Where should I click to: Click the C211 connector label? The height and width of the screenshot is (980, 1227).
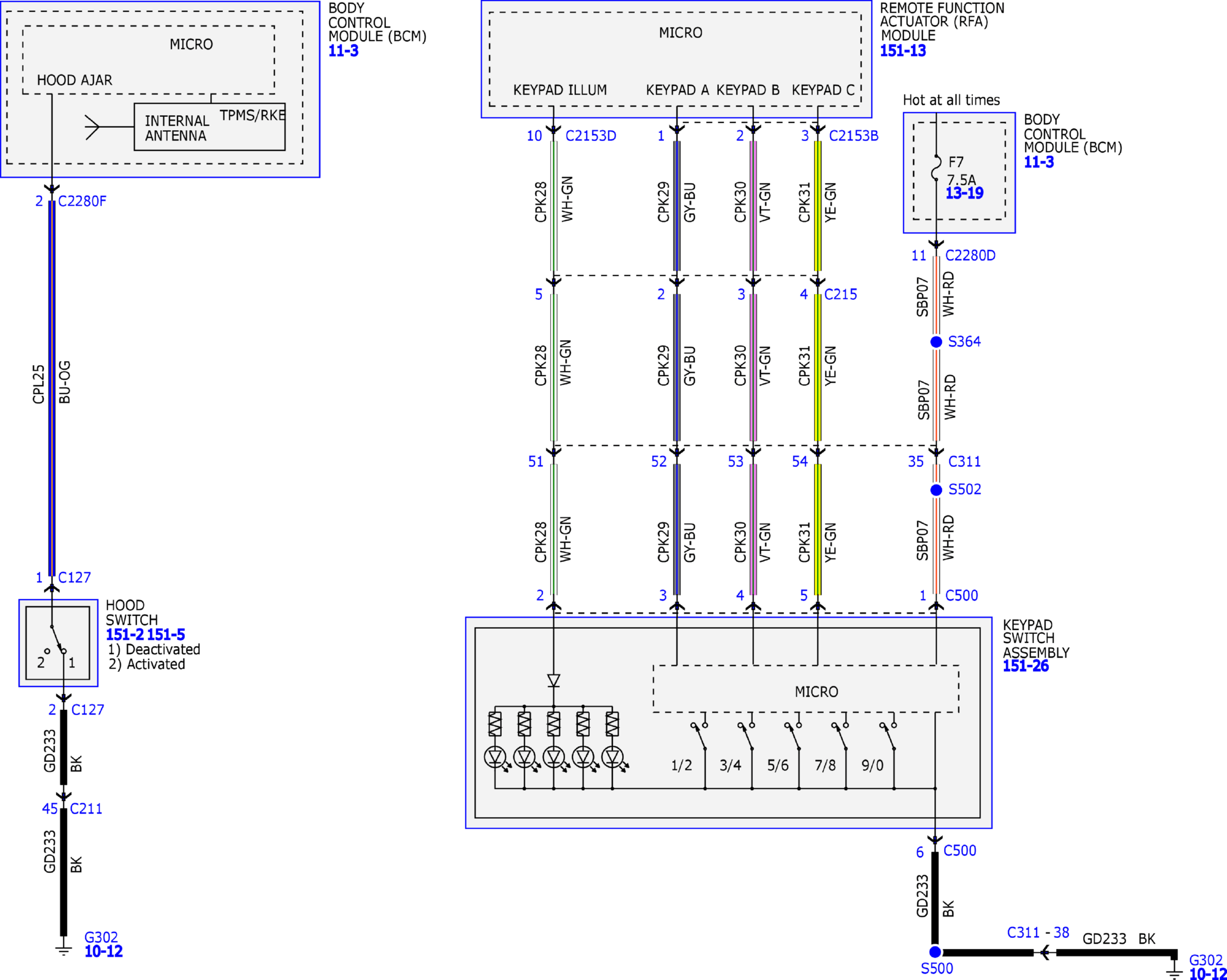[x=86, y=809]
